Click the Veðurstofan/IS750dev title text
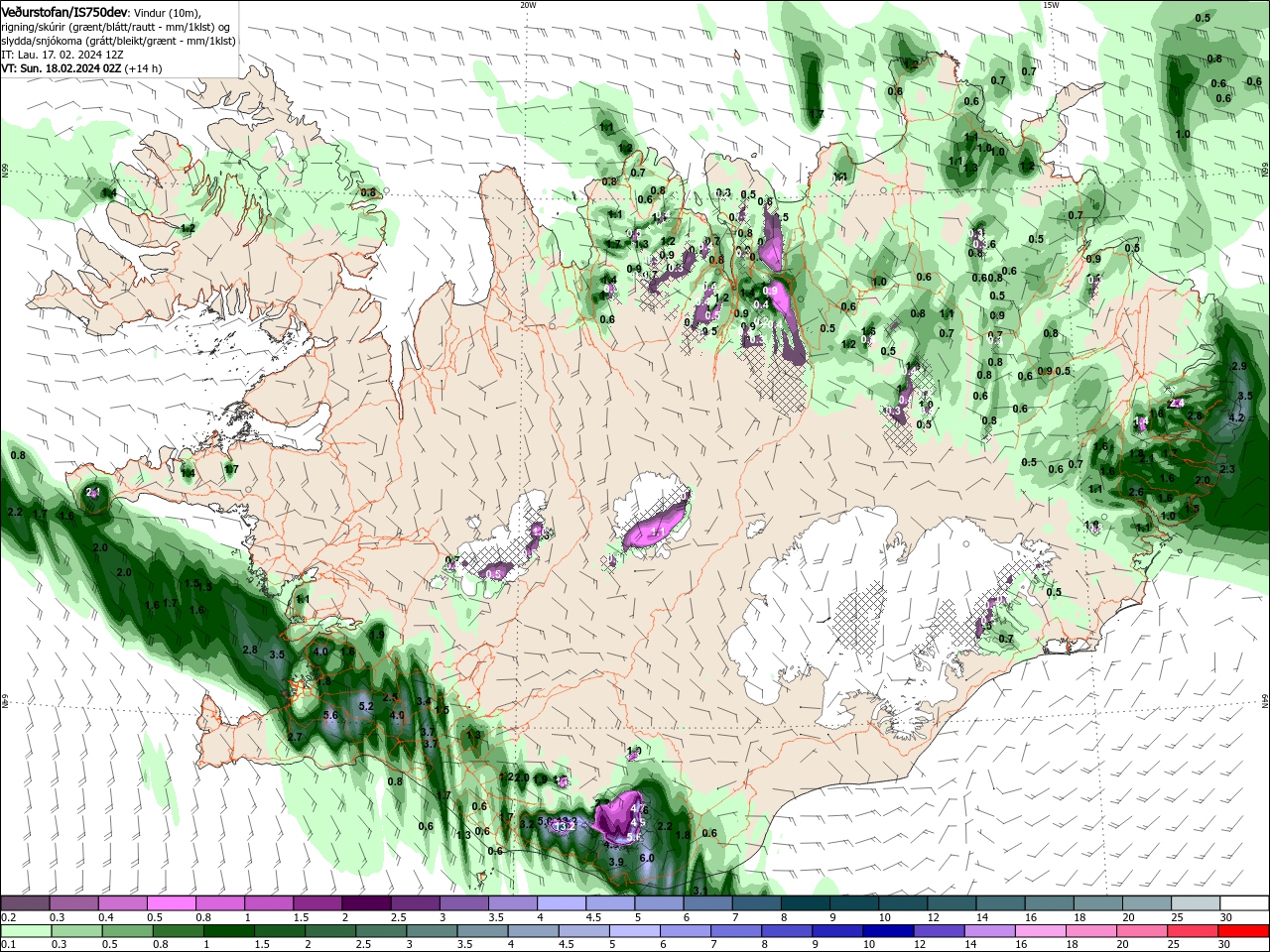The width and height of the screenshot is (1270, 952). pos(64,11)
